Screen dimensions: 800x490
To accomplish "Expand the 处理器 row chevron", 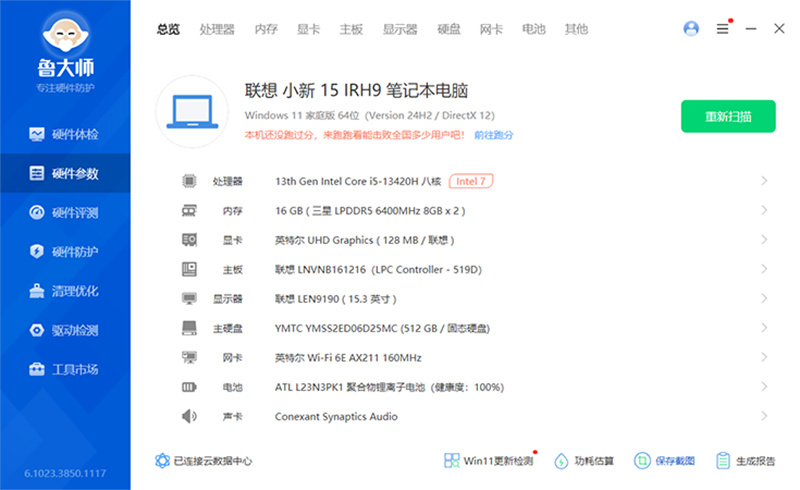I will coord(764,181).
